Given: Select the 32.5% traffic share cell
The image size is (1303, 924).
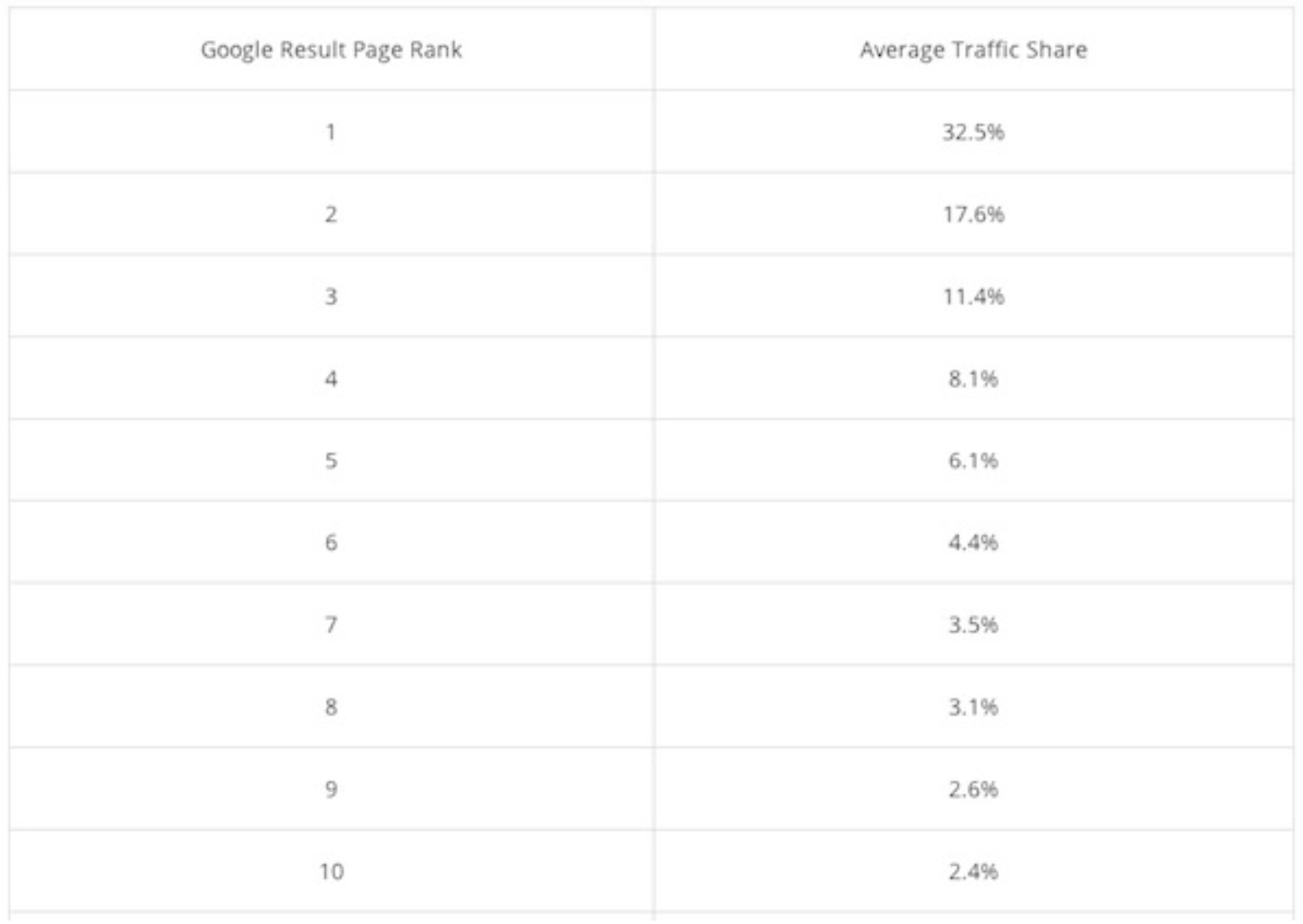Looking at the screenshot, I should click(974, 132).
